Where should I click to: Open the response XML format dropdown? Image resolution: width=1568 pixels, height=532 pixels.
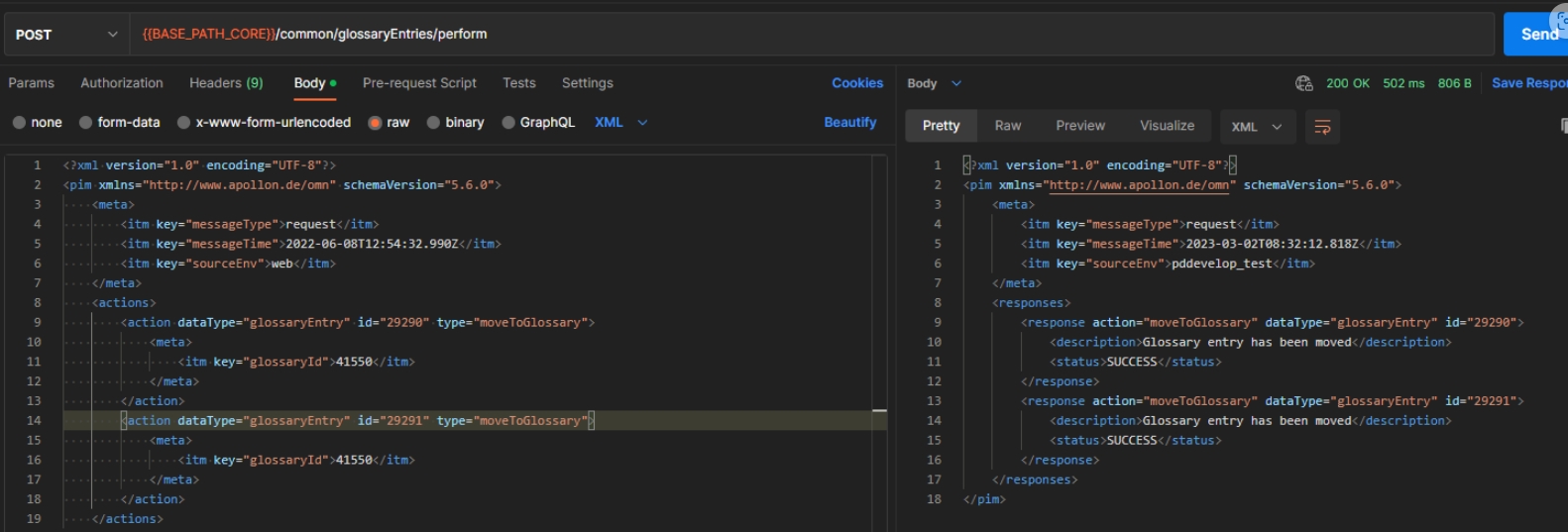pos(1256,127)
